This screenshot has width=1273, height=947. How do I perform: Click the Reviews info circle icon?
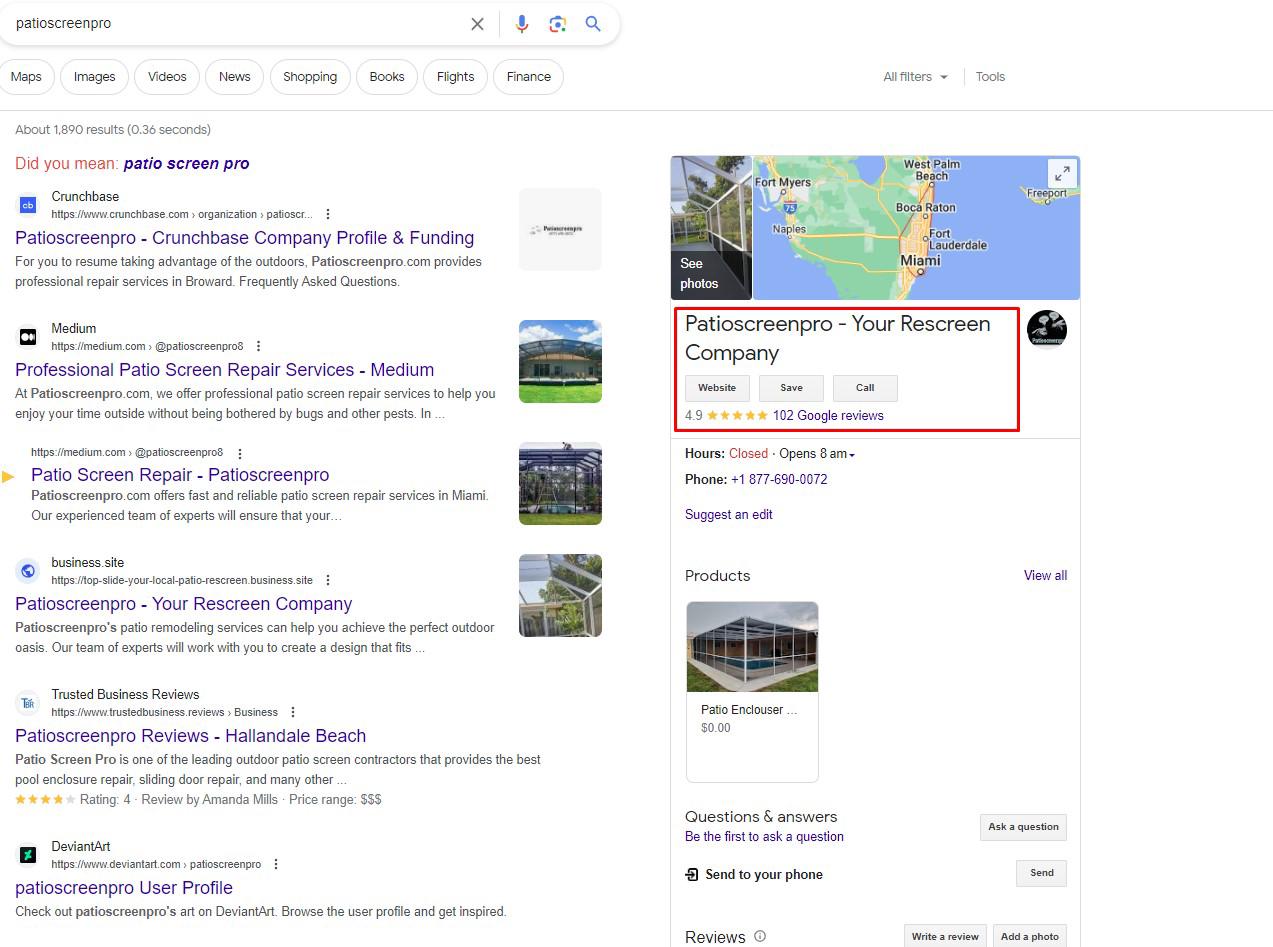pyautogui.click(x=760, y=937)
